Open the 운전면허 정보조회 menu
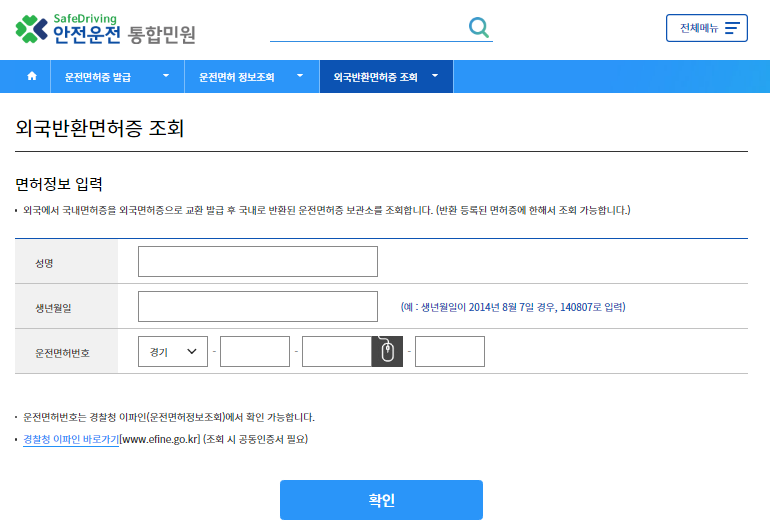Viewport: 770px width, 528px height. point(236,76)
